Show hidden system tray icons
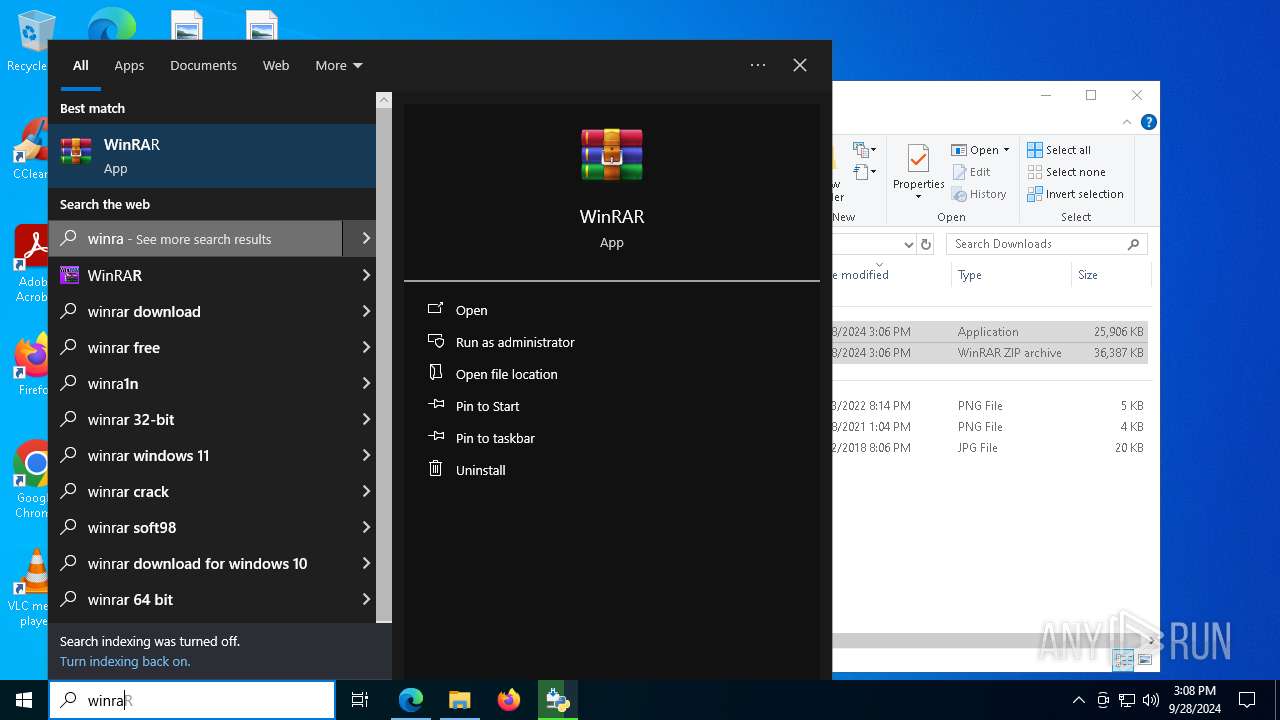Screen dimensions: 1280x720 [1078, 700]
